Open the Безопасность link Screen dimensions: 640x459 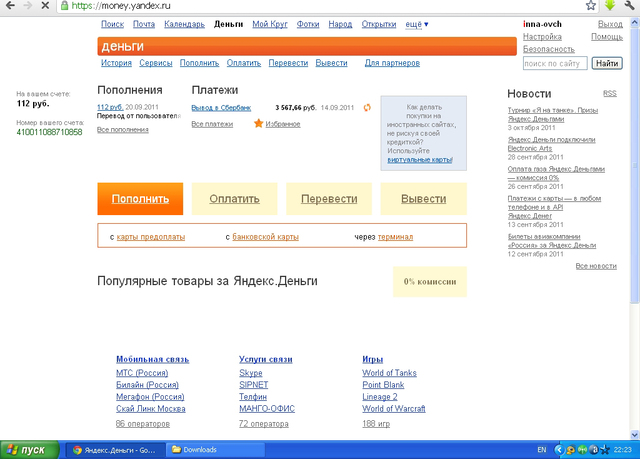click(x=549, y=49)
